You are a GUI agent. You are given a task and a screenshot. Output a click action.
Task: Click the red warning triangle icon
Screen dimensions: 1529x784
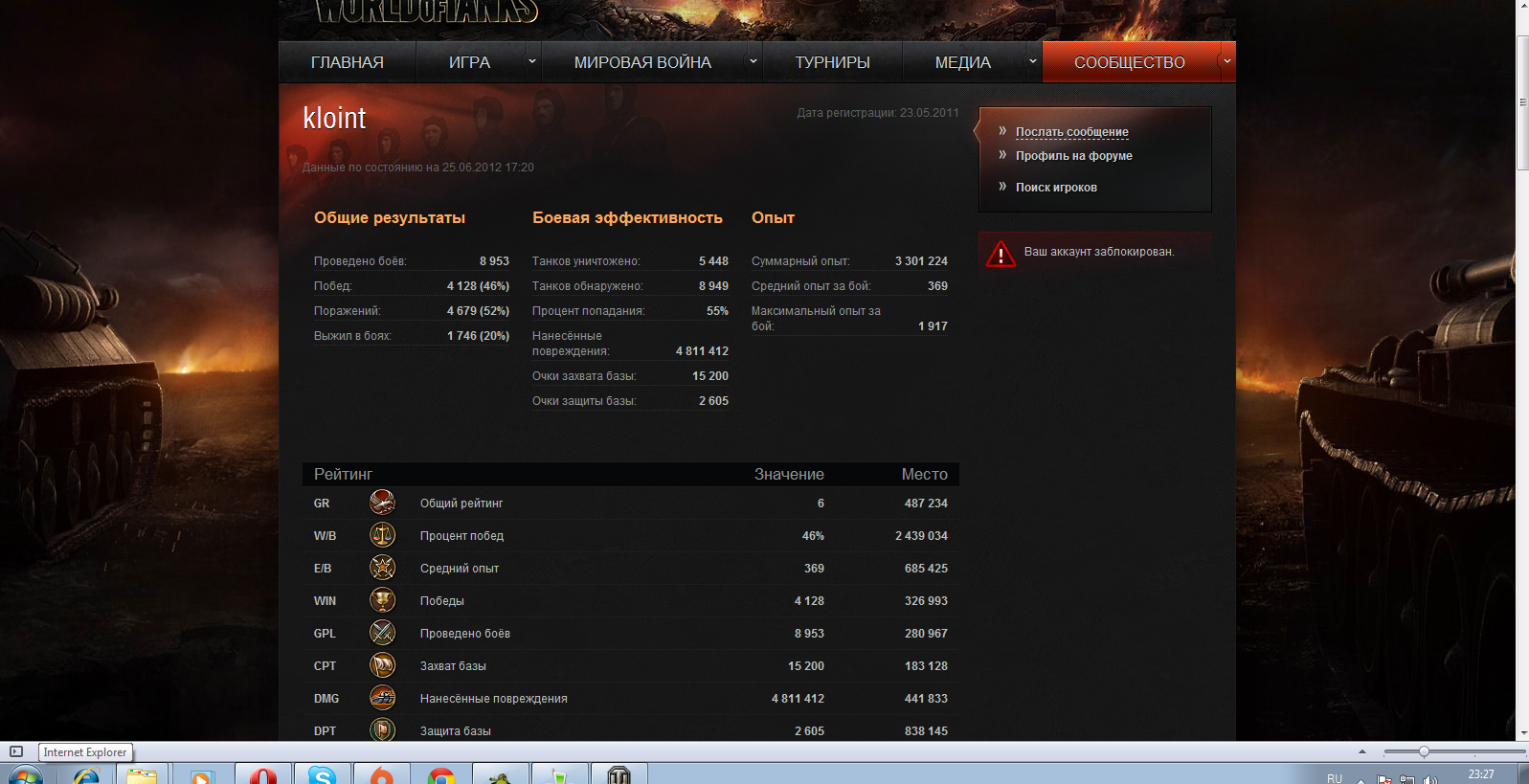point(1001,254)
